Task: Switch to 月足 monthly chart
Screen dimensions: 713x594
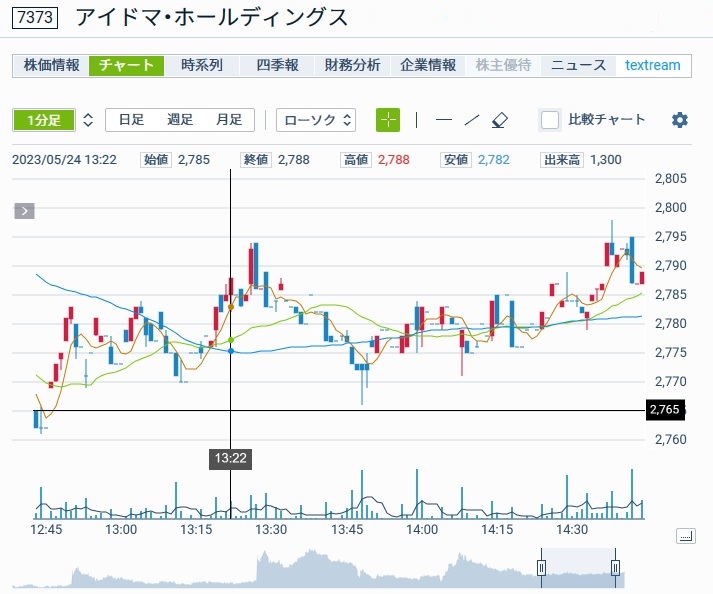Action: click(229, 120)
